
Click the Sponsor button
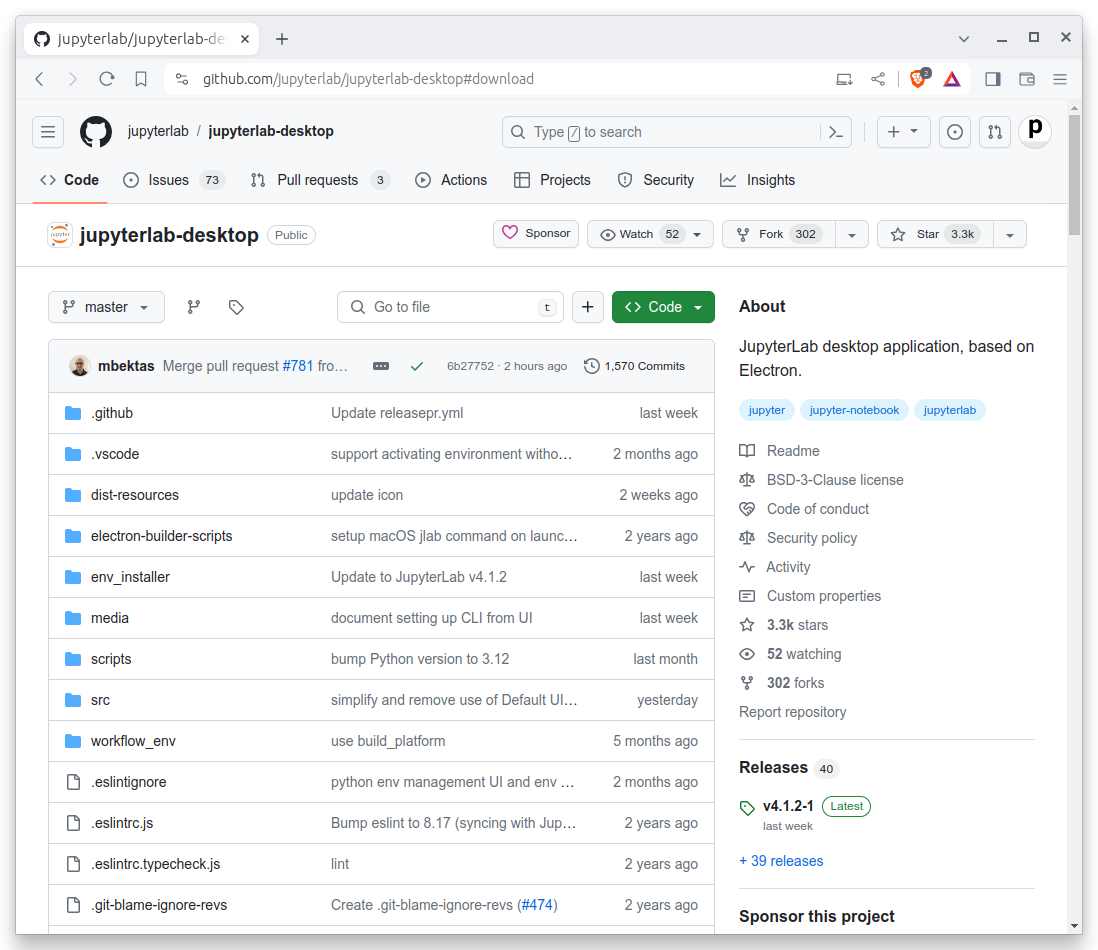point(536,233)
